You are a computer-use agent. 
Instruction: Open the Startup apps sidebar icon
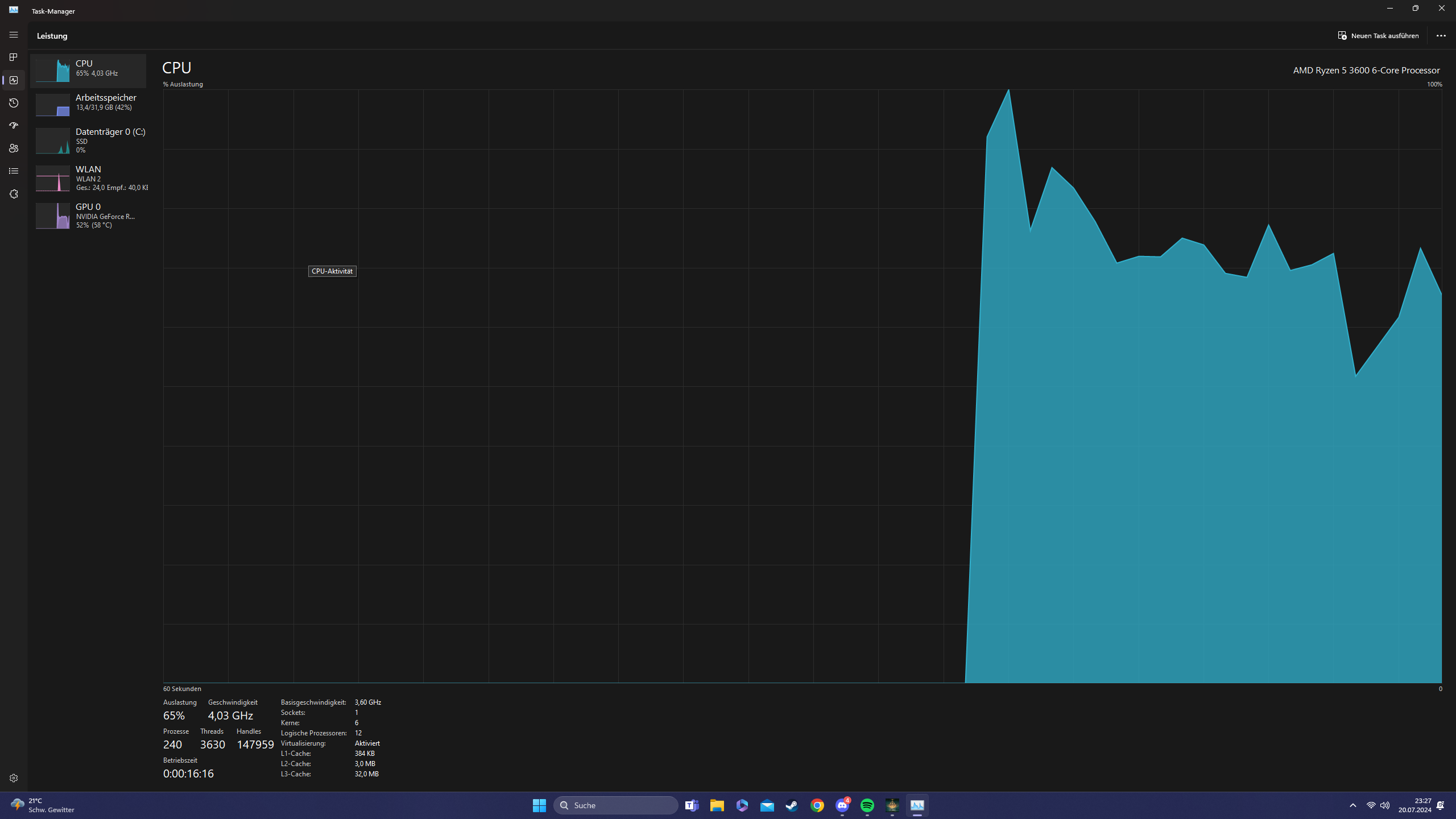[14, 126]
